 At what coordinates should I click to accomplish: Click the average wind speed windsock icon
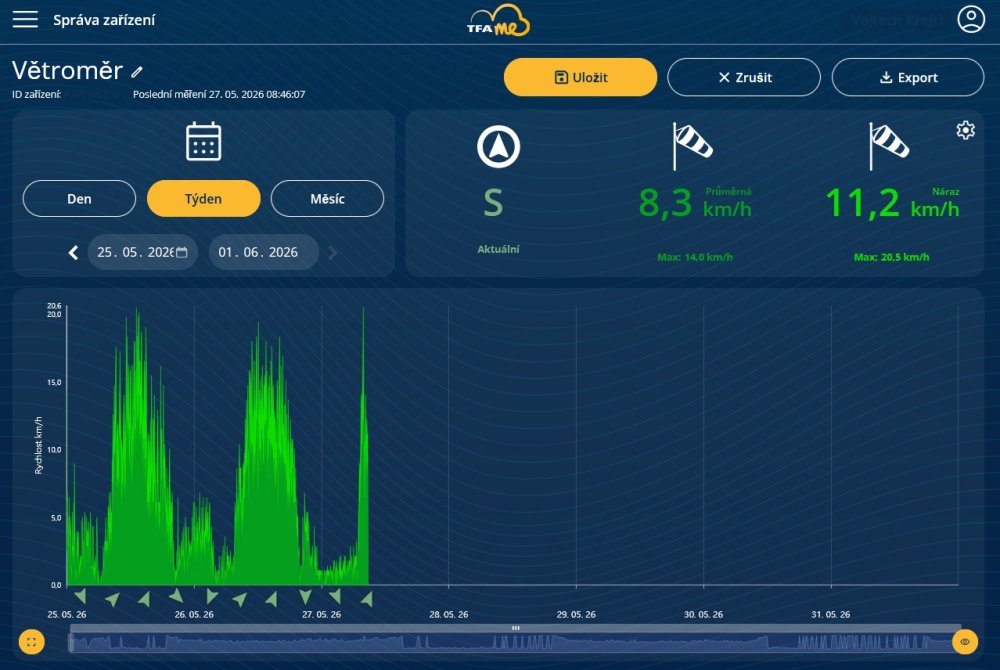(693, 146)
